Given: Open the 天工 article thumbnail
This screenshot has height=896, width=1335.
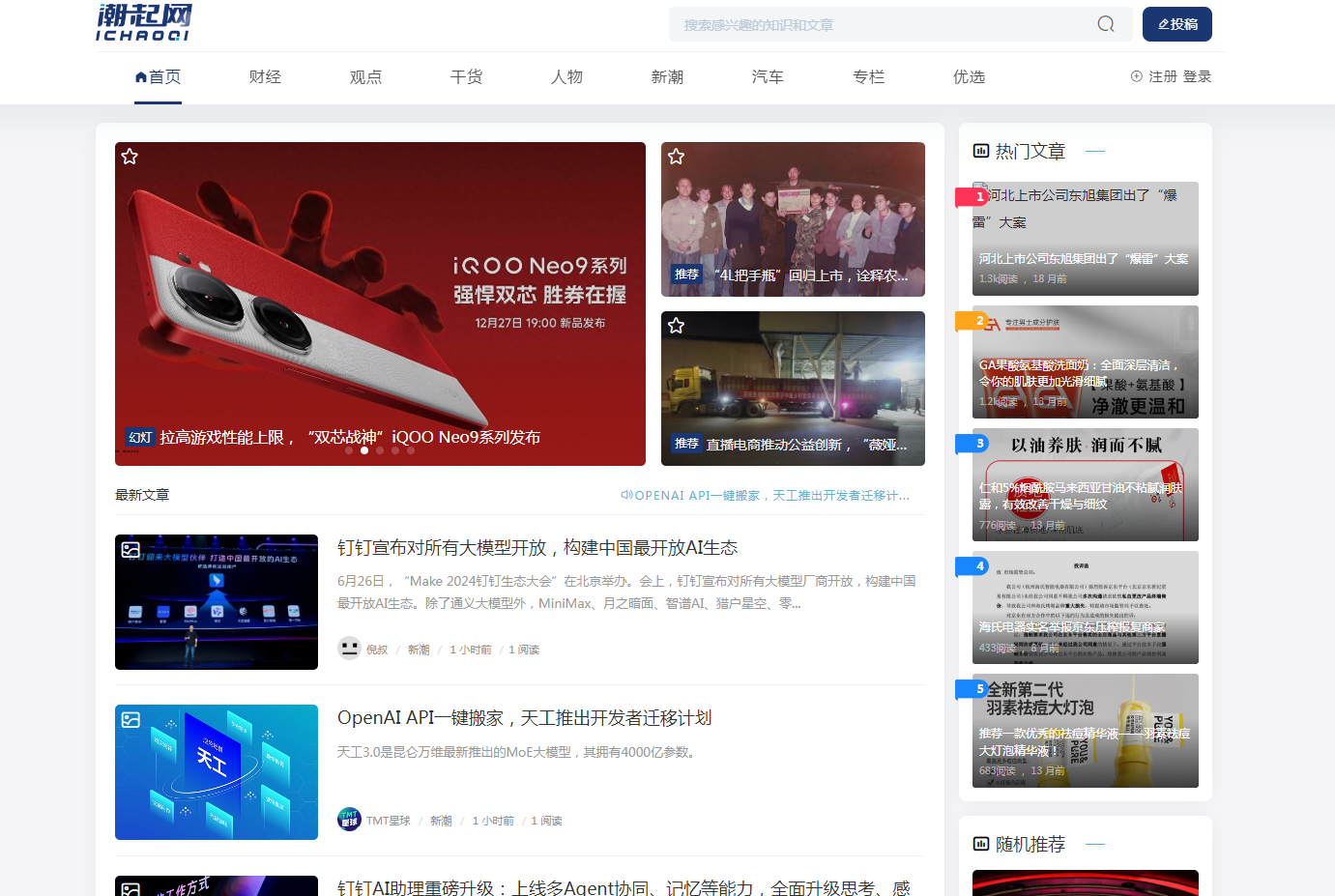Looking at the screenshot, I should tap(217, 772).
